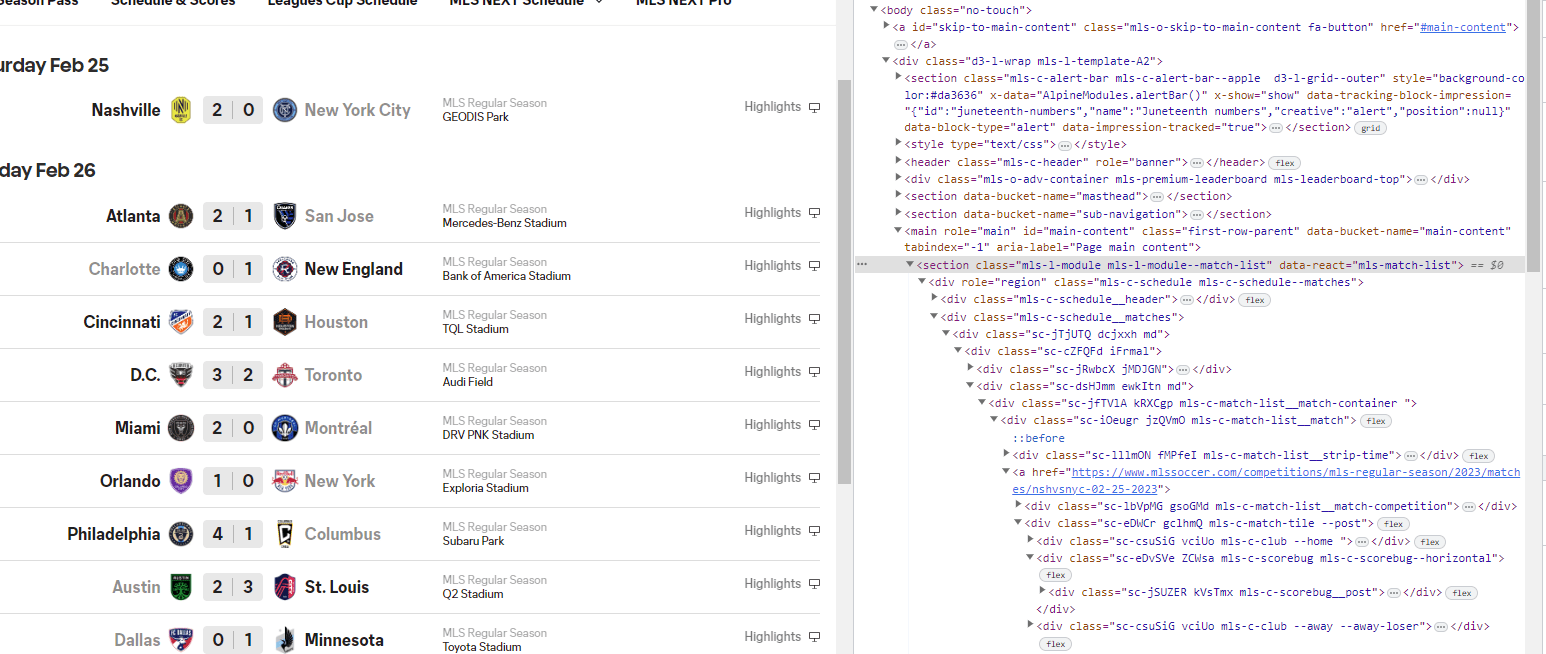Viewport: 1546px width, 654px height.
Task: Open Highlights for Philadelphia vs Columbus
Action: tap(782, 531)
